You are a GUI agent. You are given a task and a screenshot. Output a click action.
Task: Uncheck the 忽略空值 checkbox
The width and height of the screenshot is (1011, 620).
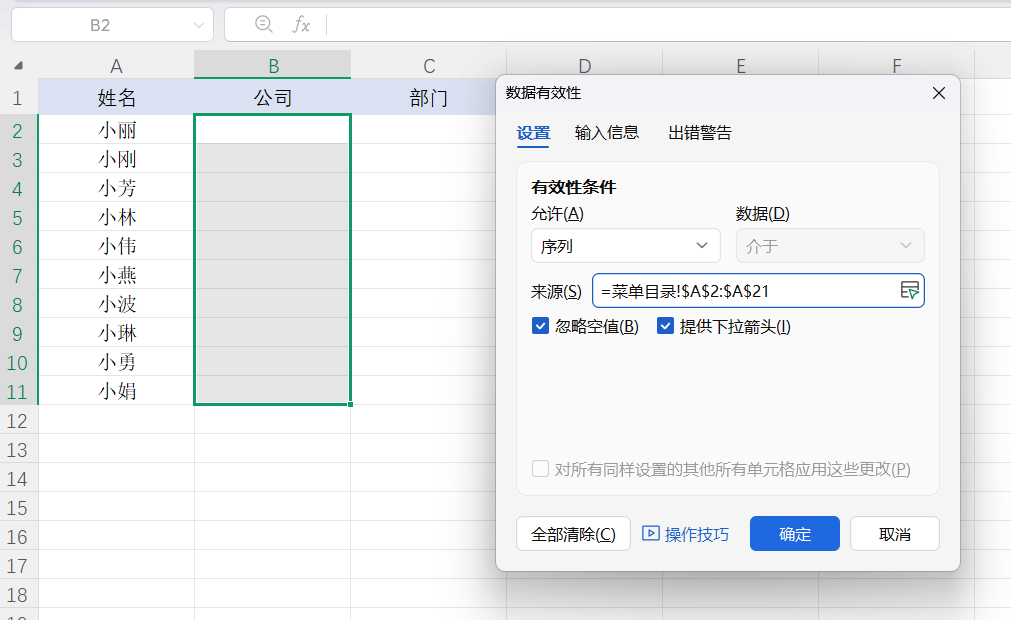(x=540, y=325)
